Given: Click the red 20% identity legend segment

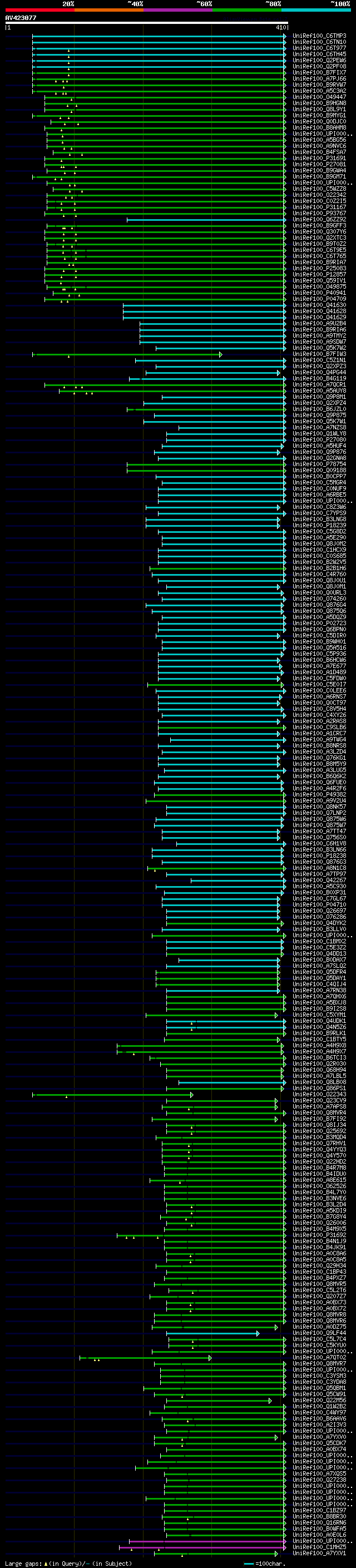Looking at the screenshot, I should (39, 10).
